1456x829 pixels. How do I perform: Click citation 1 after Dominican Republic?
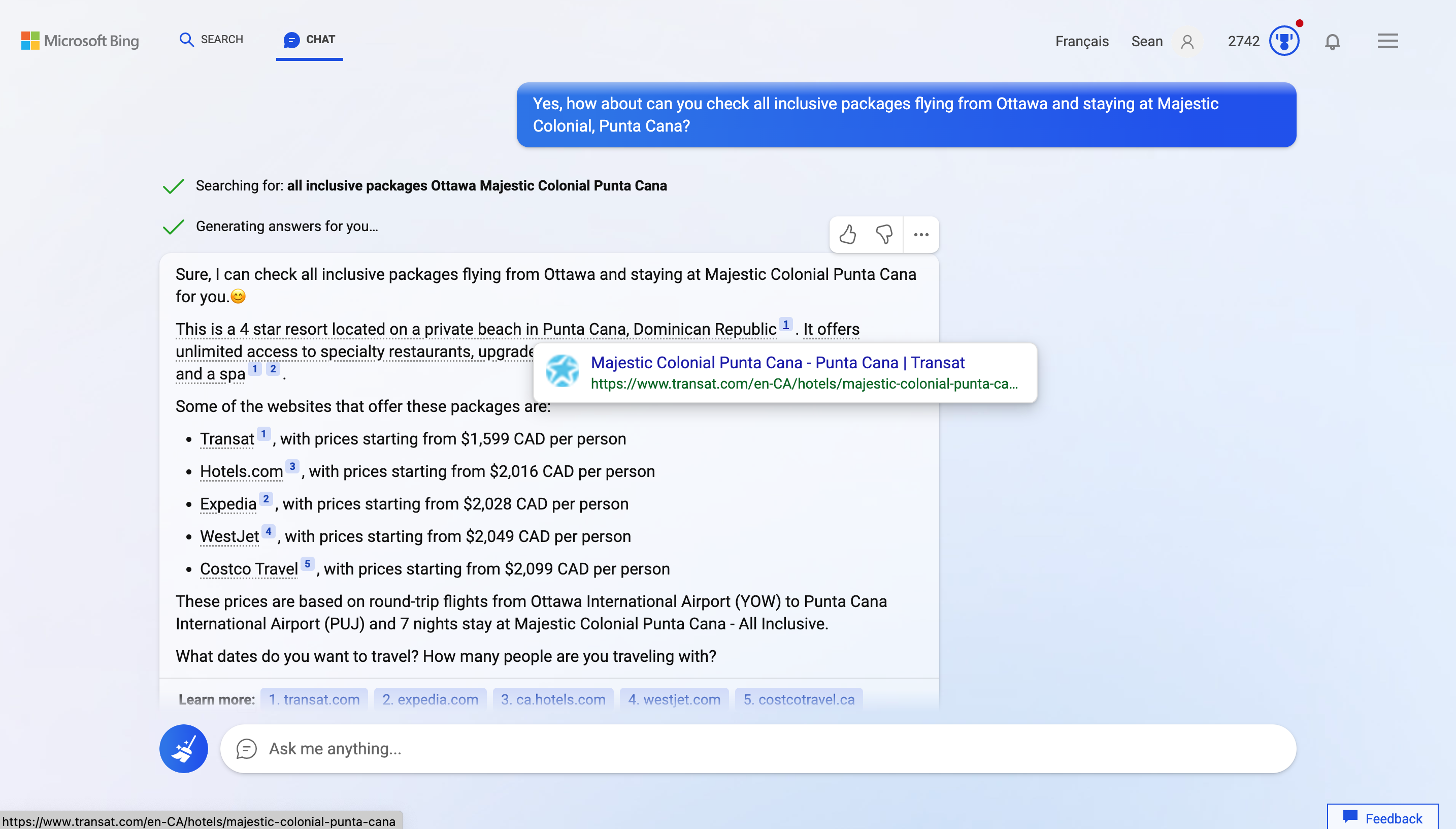785,325
